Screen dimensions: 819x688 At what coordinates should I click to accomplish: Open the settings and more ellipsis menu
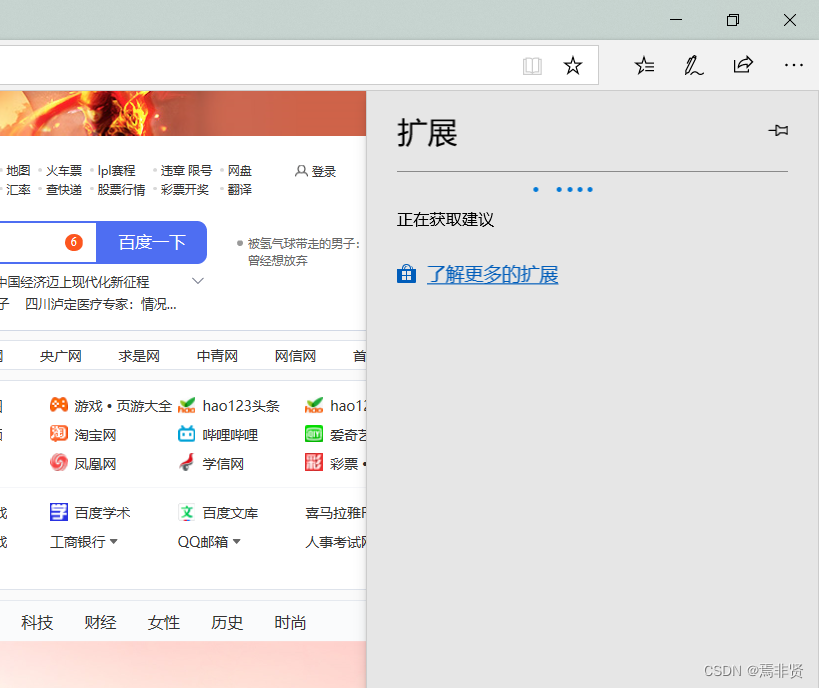793,65
